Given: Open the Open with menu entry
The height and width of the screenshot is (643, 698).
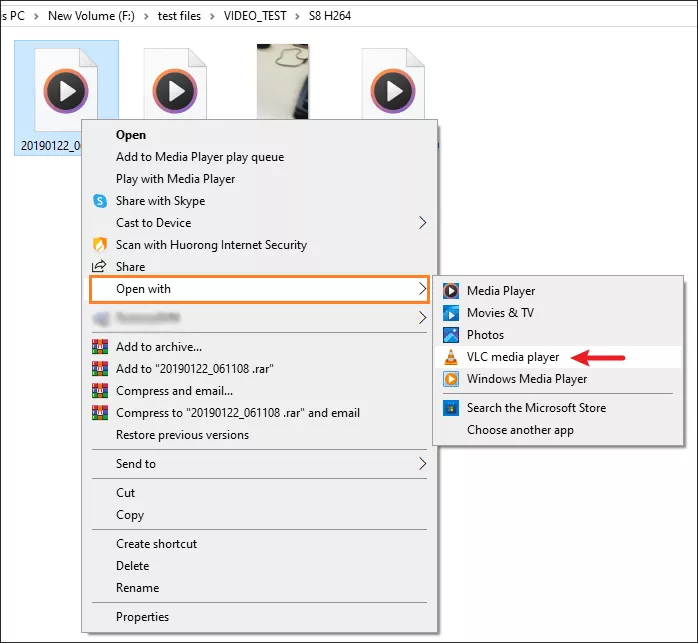Looking at the screenshot, I should pyautogui.click(x=260, y=289).
